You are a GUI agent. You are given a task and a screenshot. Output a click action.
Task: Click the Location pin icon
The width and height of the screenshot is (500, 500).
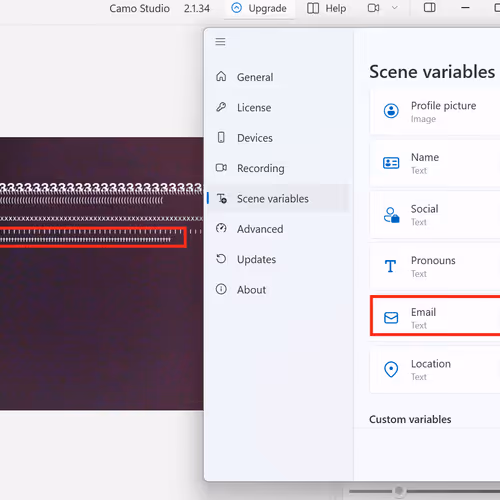pos(391,369)
